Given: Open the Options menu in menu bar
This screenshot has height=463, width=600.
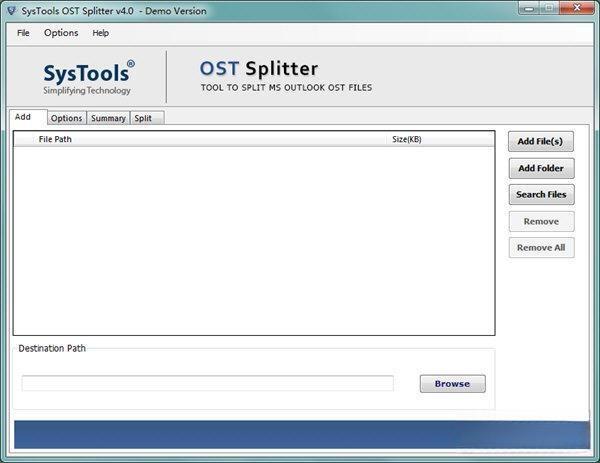Looking at the screenshot, I should (61, 33).
